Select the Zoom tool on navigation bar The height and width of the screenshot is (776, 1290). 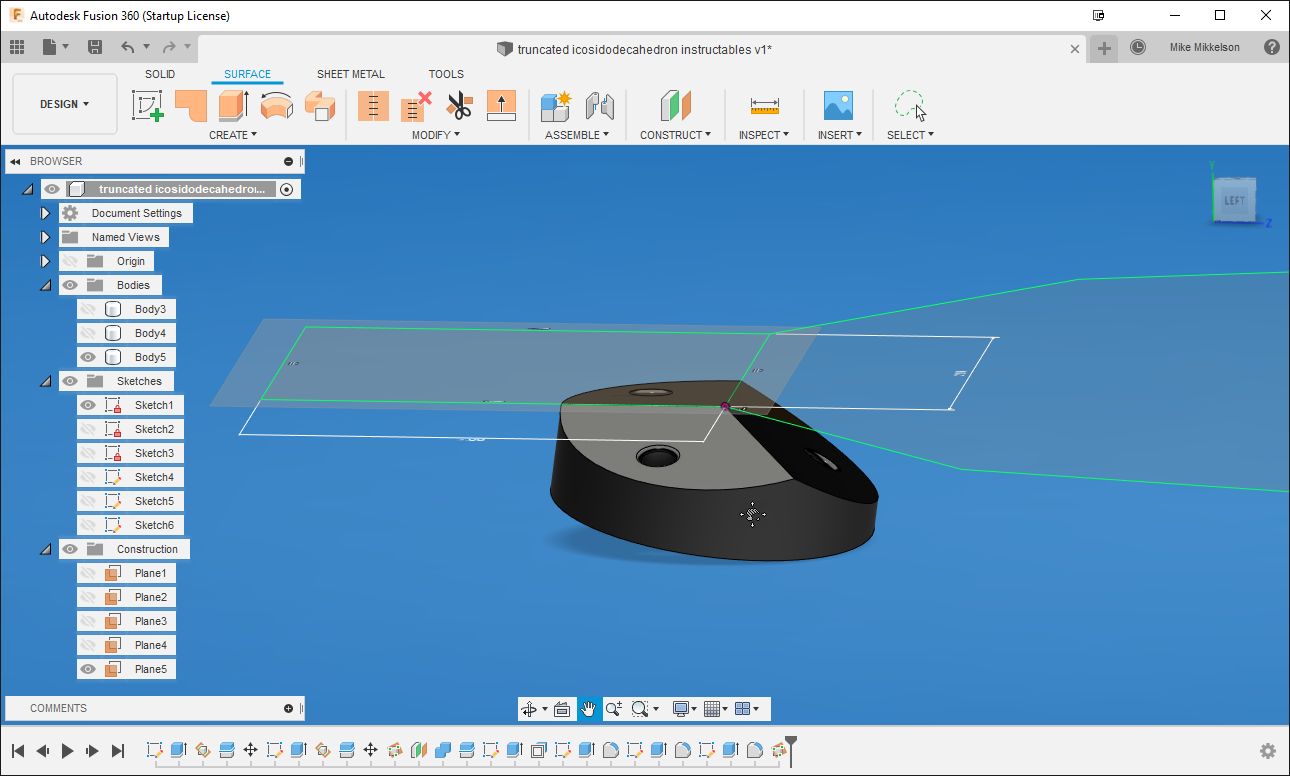pyautogui.click(x=613, y=708)
